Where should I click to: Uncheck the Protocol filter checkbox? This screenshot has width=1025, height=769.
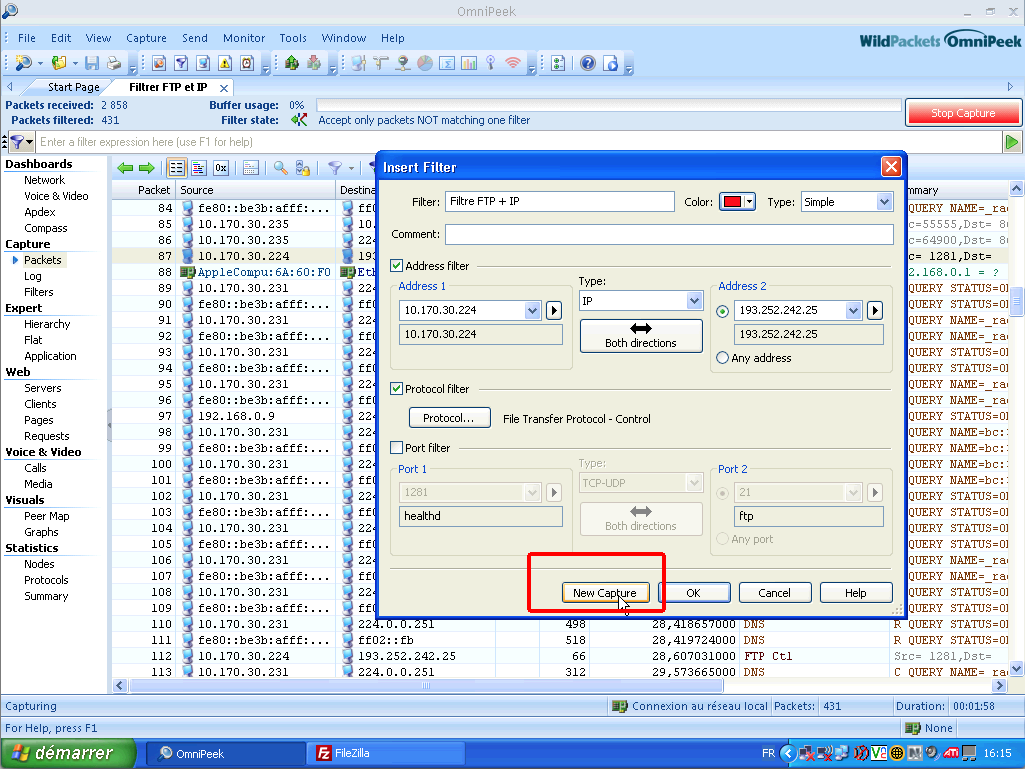(x=396, y=388)
